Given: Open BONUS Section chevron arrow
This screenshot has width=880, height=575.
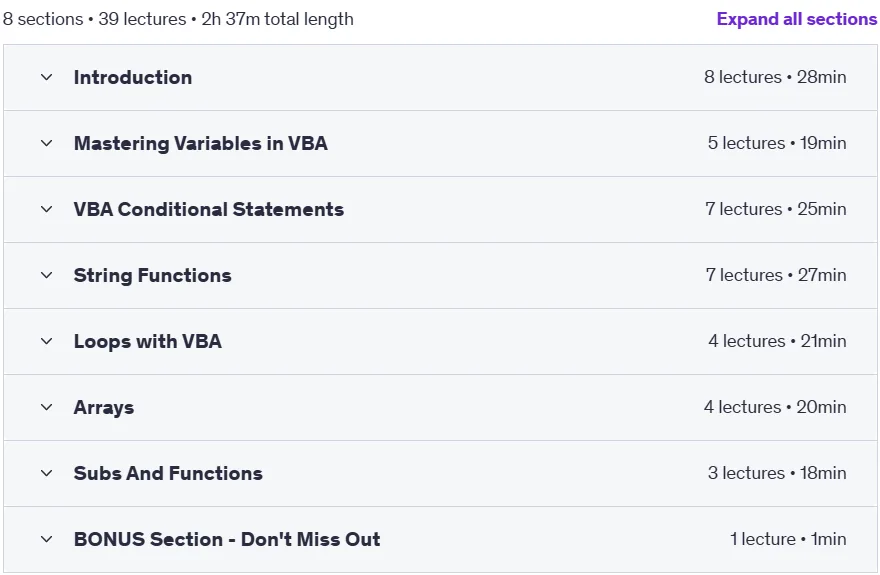Looking at the screenshot, I should coord(47,539).
